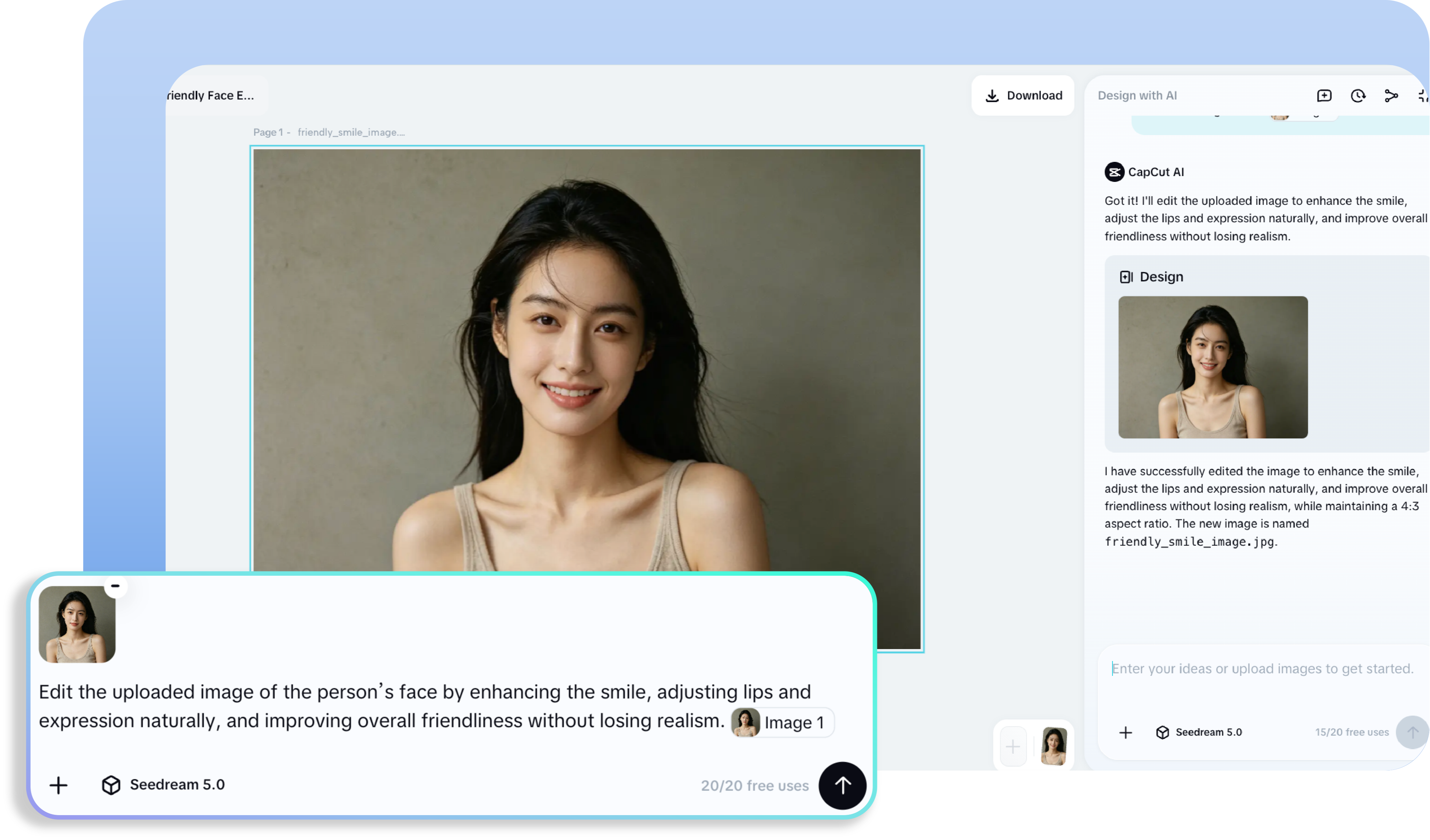Click the new chat icon in AI panel
1430x840 pixels.
(1324, 96)
